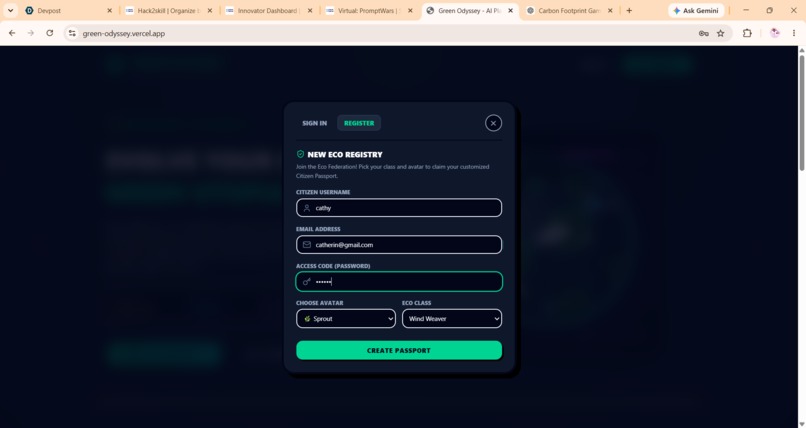Click the page vertical scrollbar thumb
Screen dimensions: 806x428
pyautogui.click(x=801, y=113)
